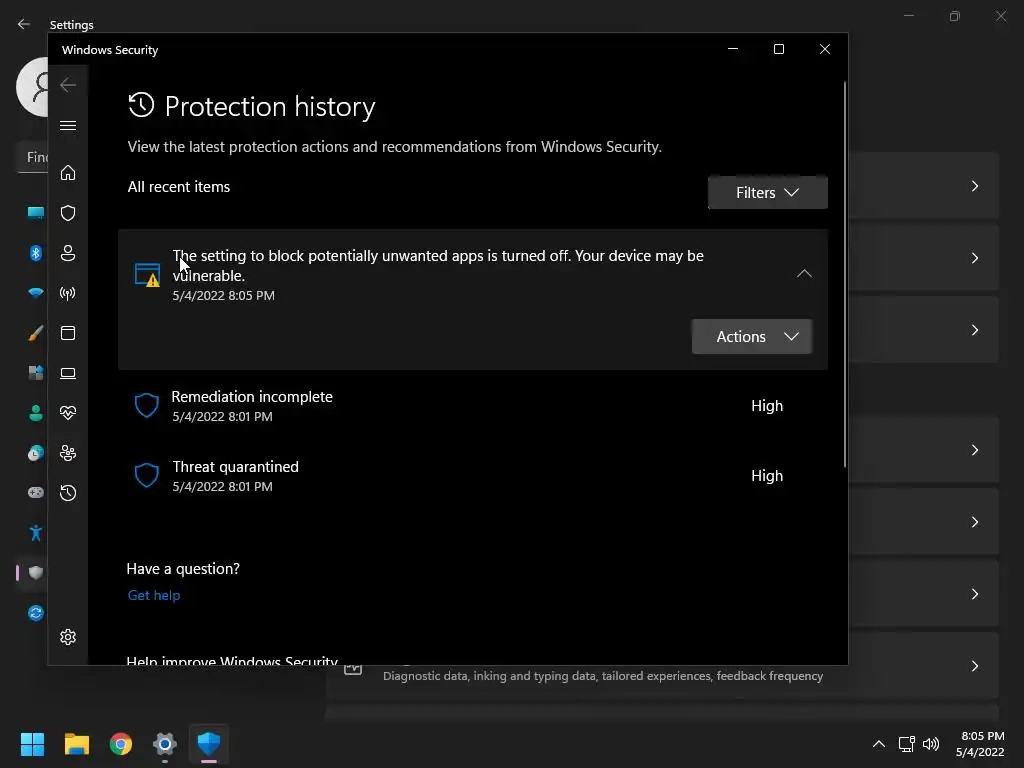The height and width of the screenshot is (768, 1024).
Task: Click the unwanted apps warning icon
Action: [147, 275]
